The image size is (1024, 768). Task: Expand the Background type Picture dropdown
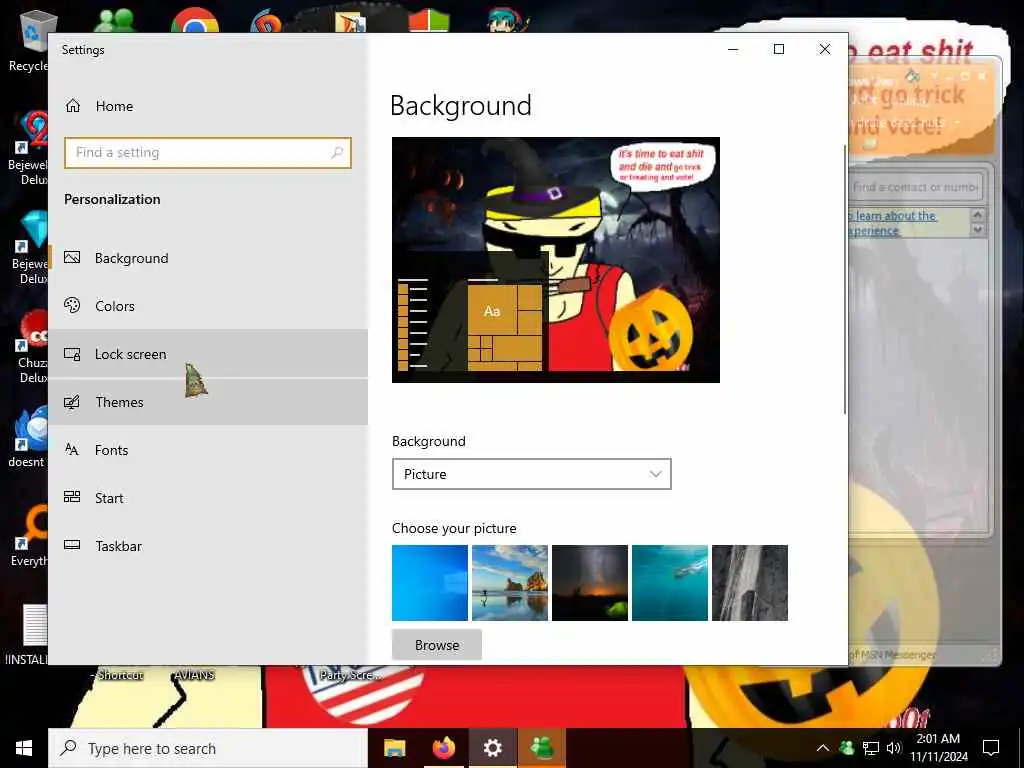click(532, 474)
